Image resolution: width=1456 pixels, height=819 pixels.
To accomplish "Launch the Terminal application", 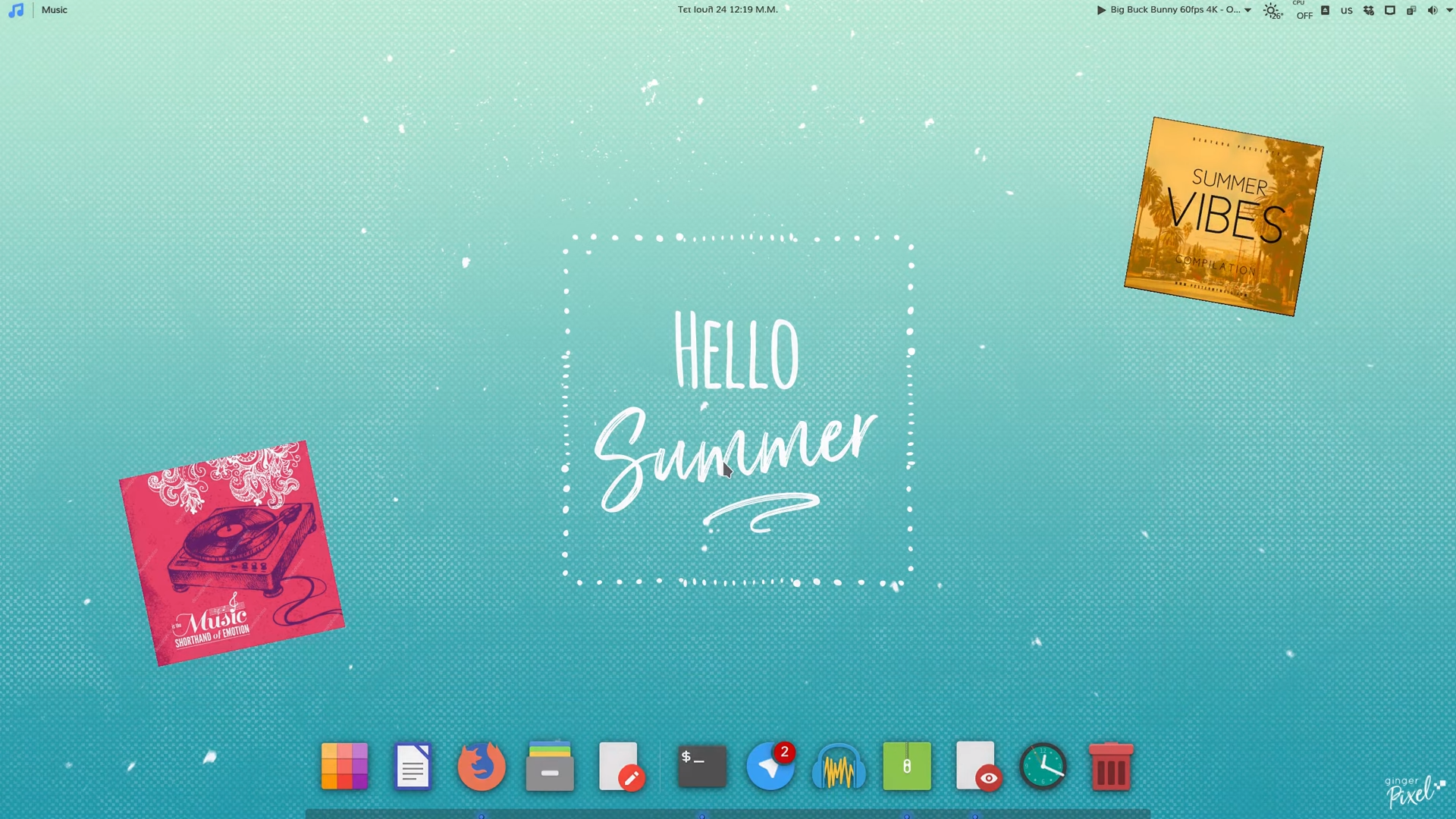I will point(701,767).
